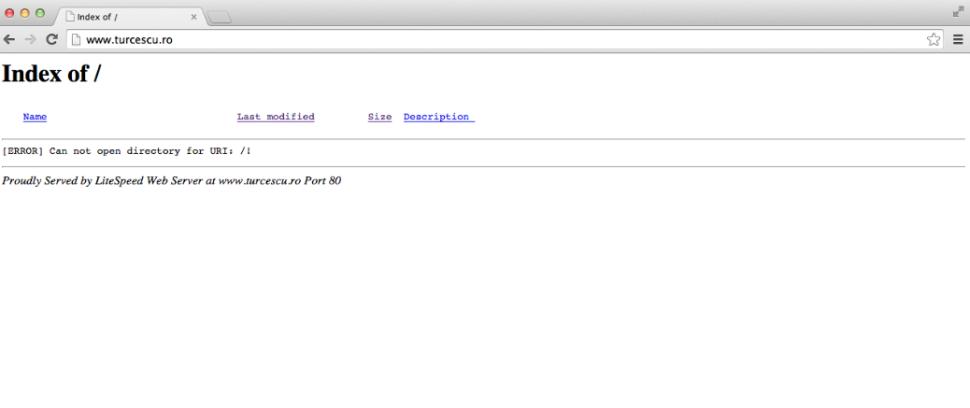Sort listing by Size
Screen dimensions: 970x408
coord(379,117)
